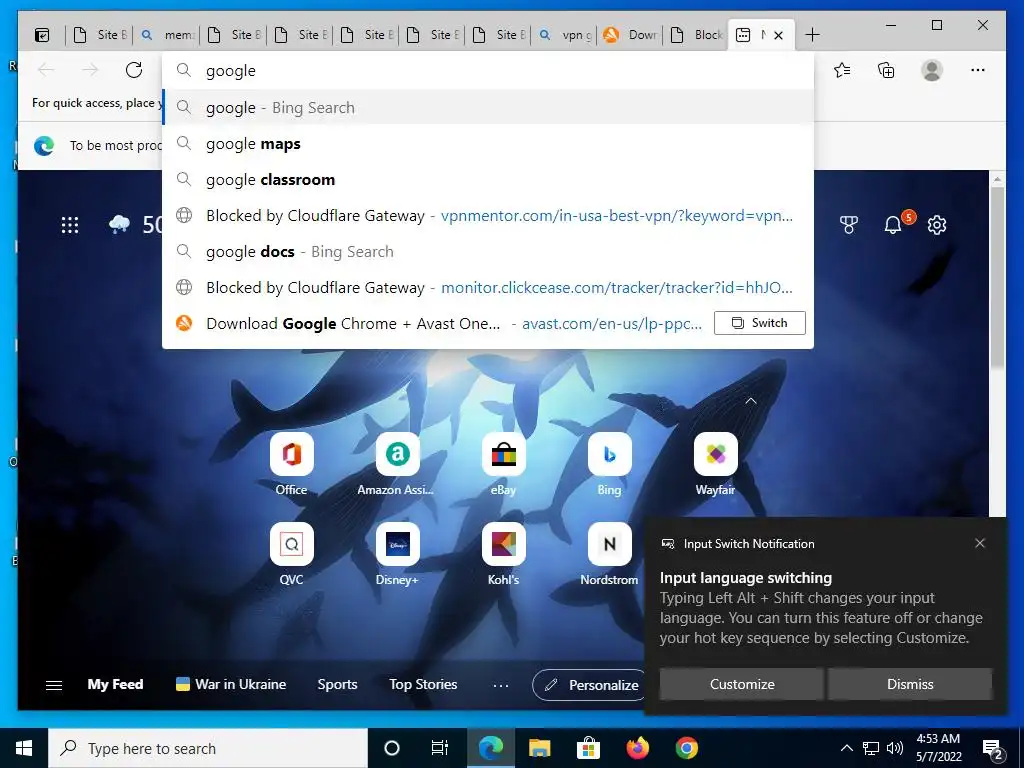1024x768 pixels.
Task: Select the 'google classroom' suggestion
Action: 488,180
